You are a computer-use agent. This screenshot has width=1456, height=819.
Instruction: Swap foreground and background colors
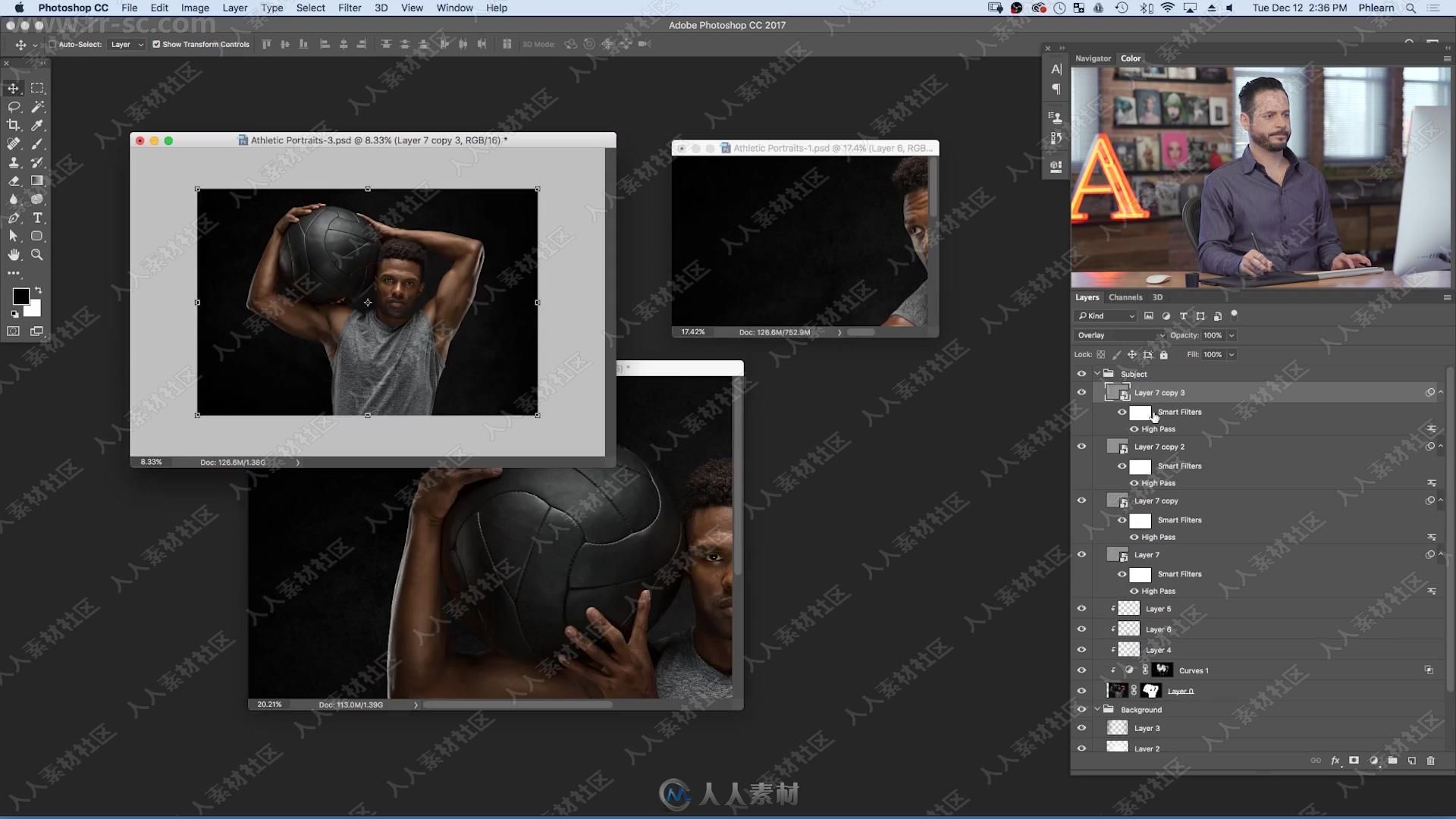pos(38,290)
